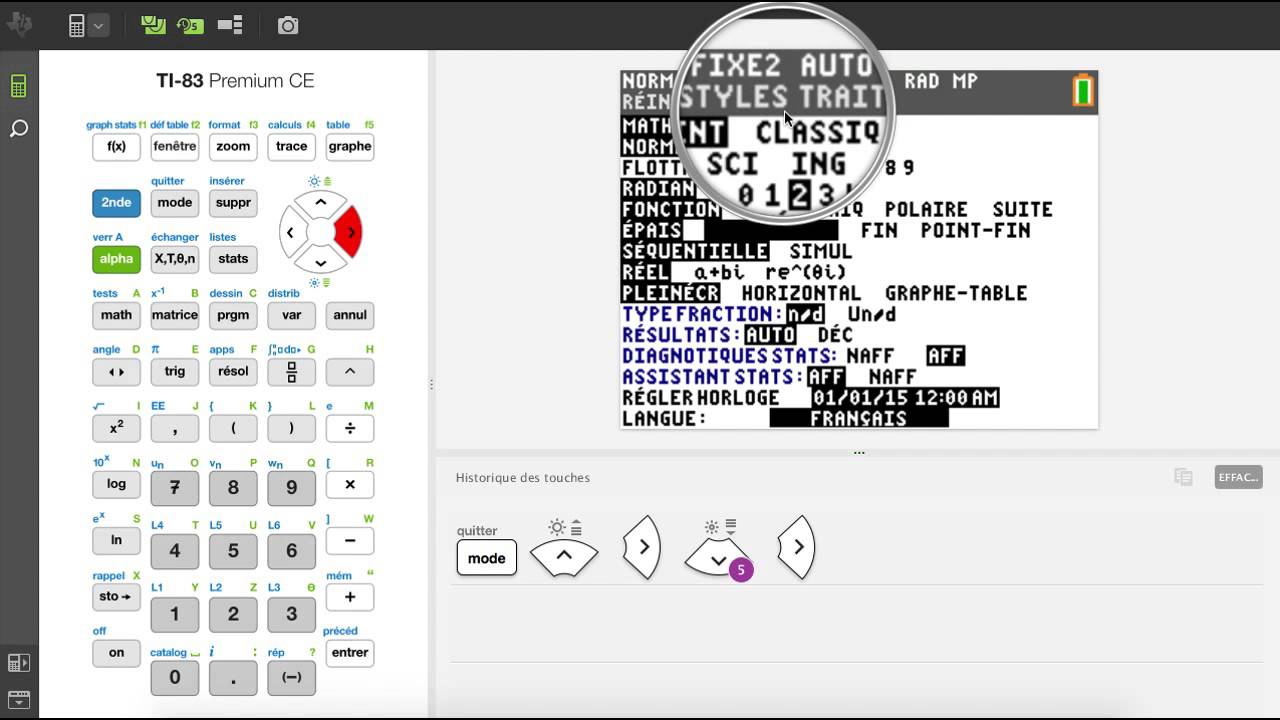The width and height of the screenshot is (1280, 720).
Task: Click the number 0 key
Action: 175,678
